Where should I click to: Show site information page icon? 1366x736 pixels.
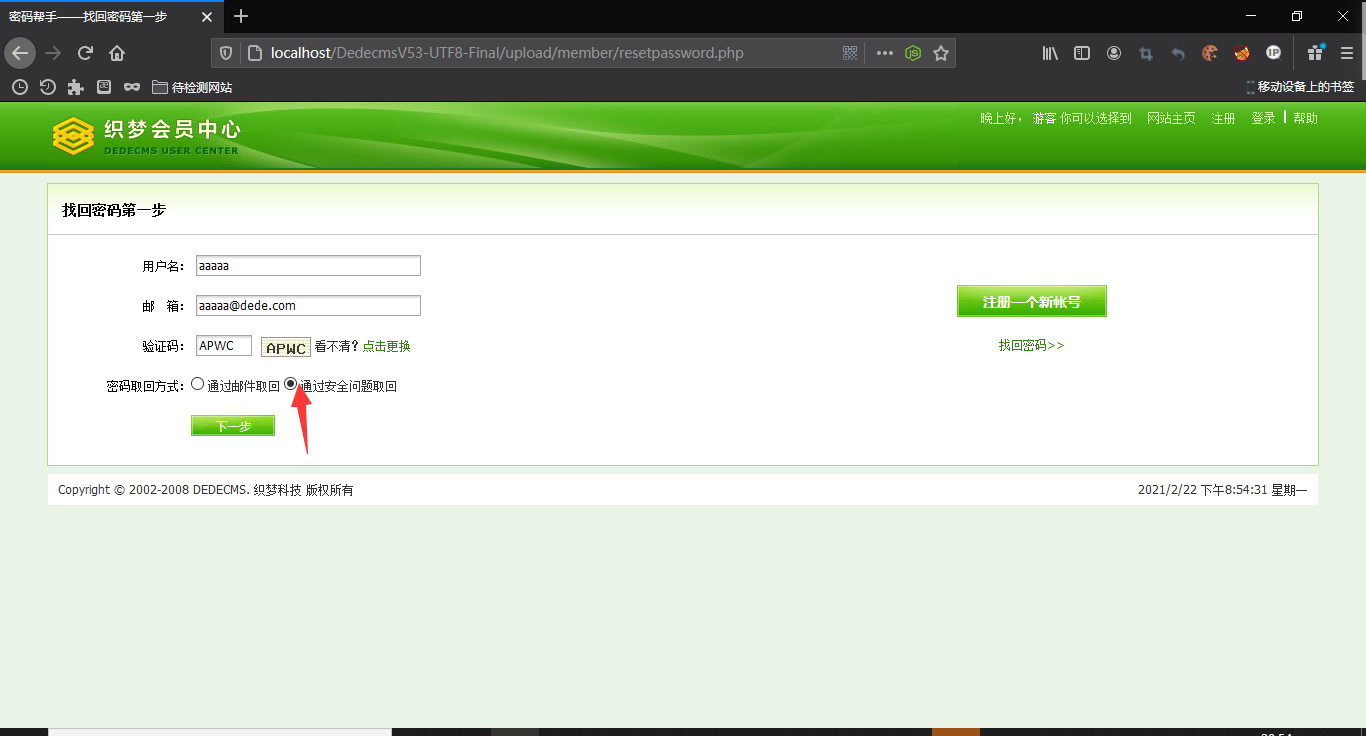(254, 53)
